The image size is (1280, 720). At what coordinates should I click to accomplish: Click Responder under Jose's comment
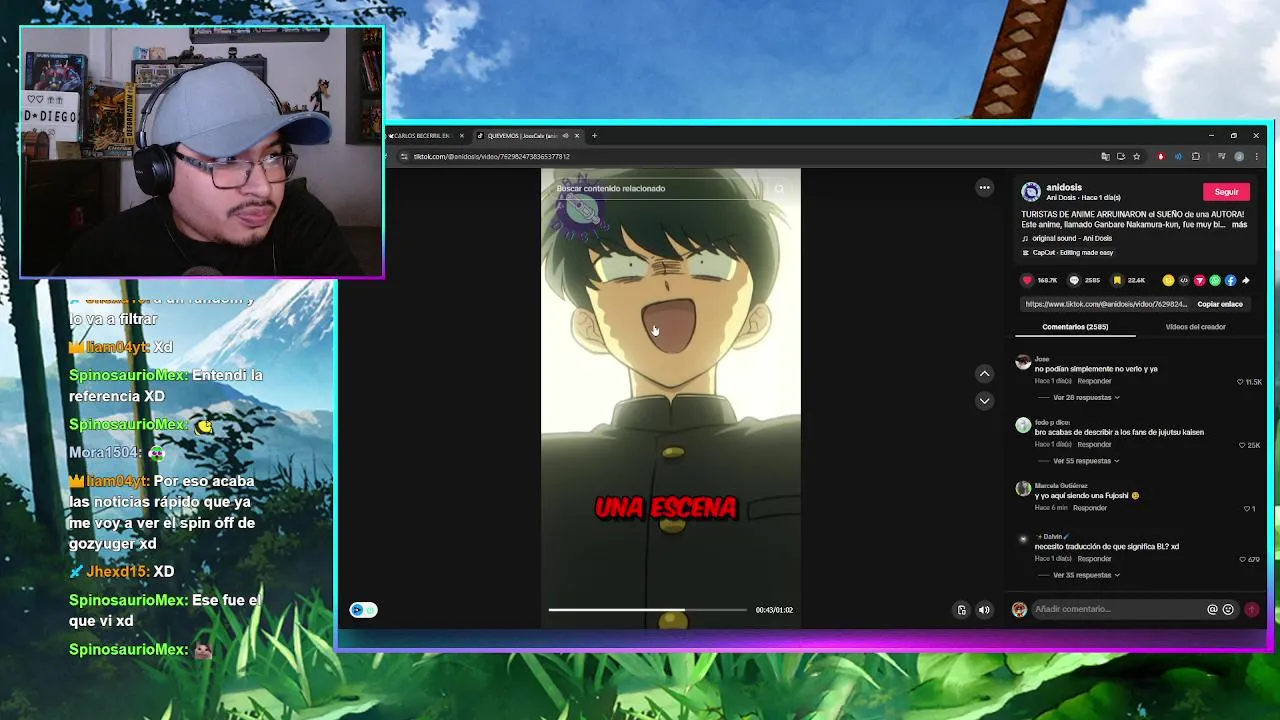[1094, 381]
